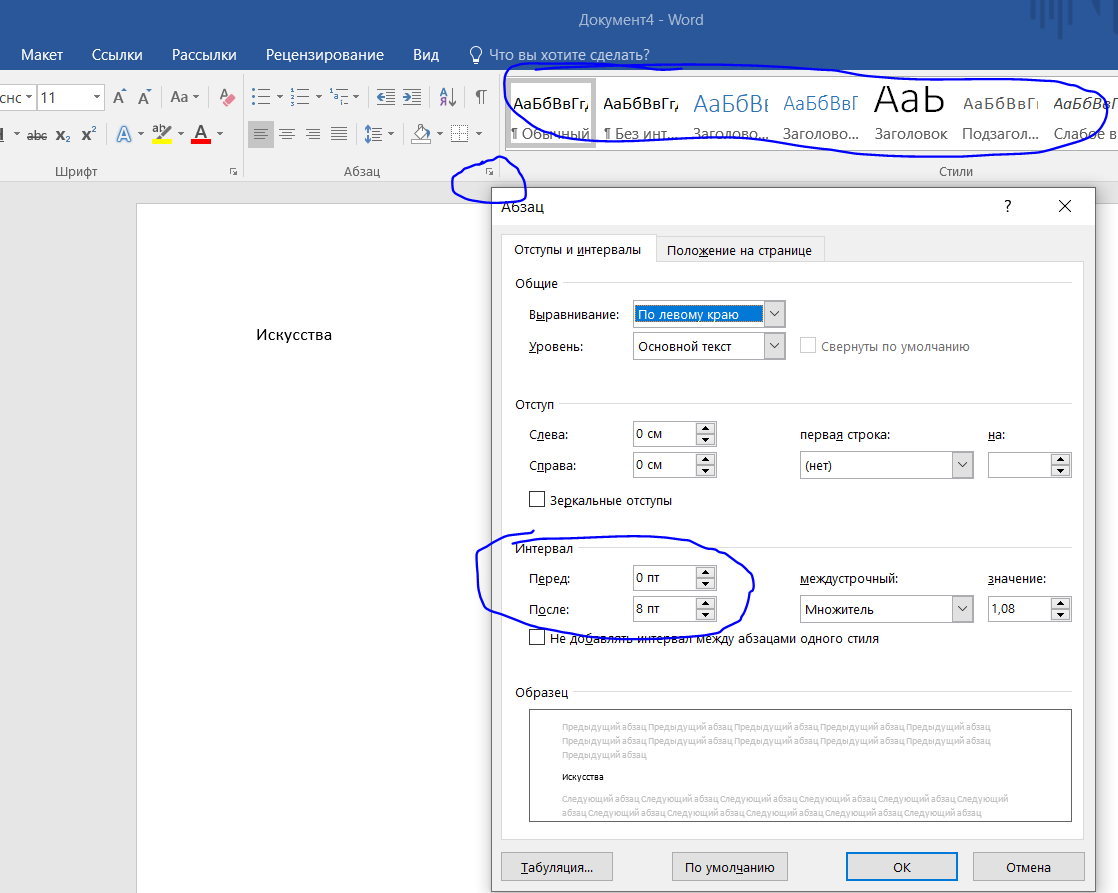The width and height of the screenshot is (1118, 893).
Task: Expand the bullet list style dropdown arrow
Action: pyautogui.click(x=280, y=97)
